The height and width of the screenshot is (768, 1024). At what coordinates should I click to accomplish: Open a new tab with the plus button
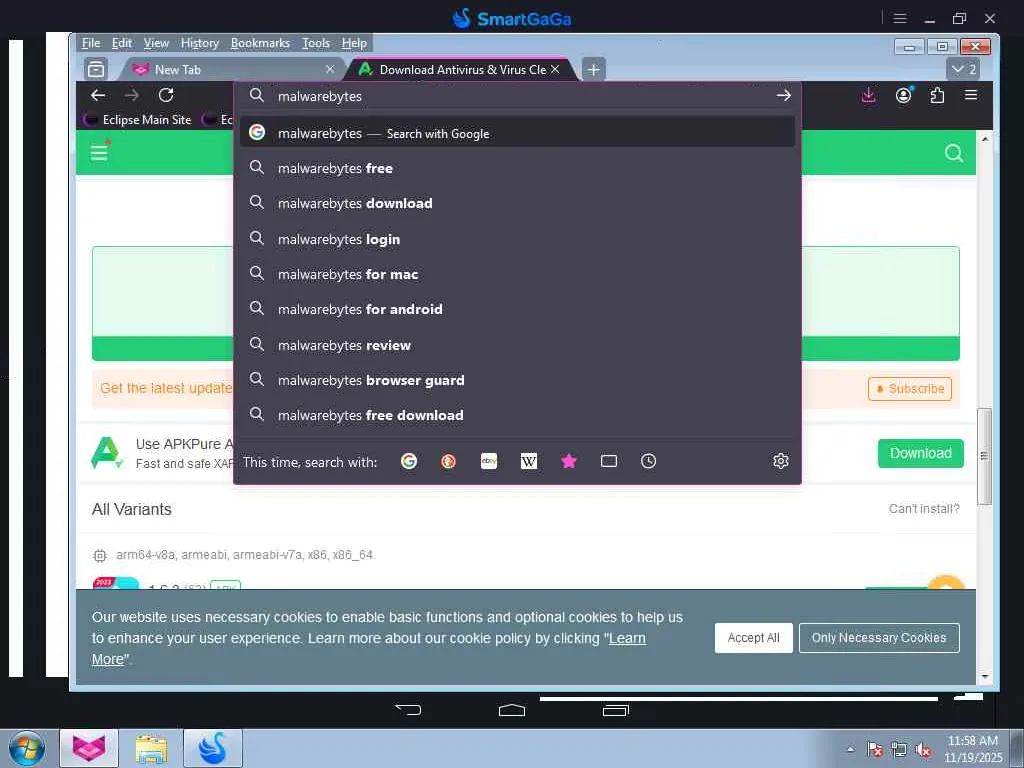pyautogui.click(x=594, y=69)
